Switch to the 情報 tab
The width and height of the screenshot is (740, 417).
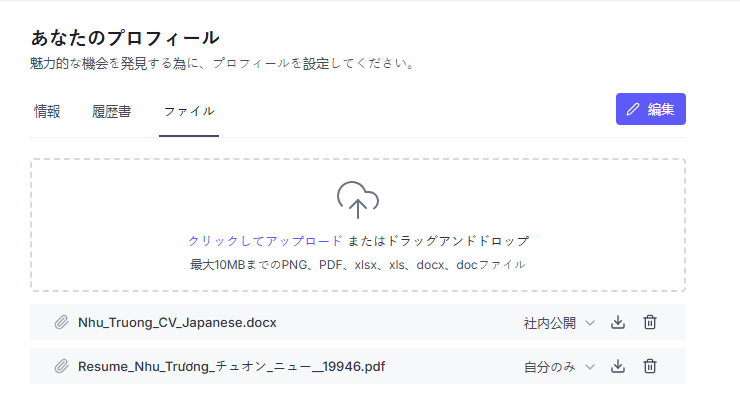click(x=47, y=112)
